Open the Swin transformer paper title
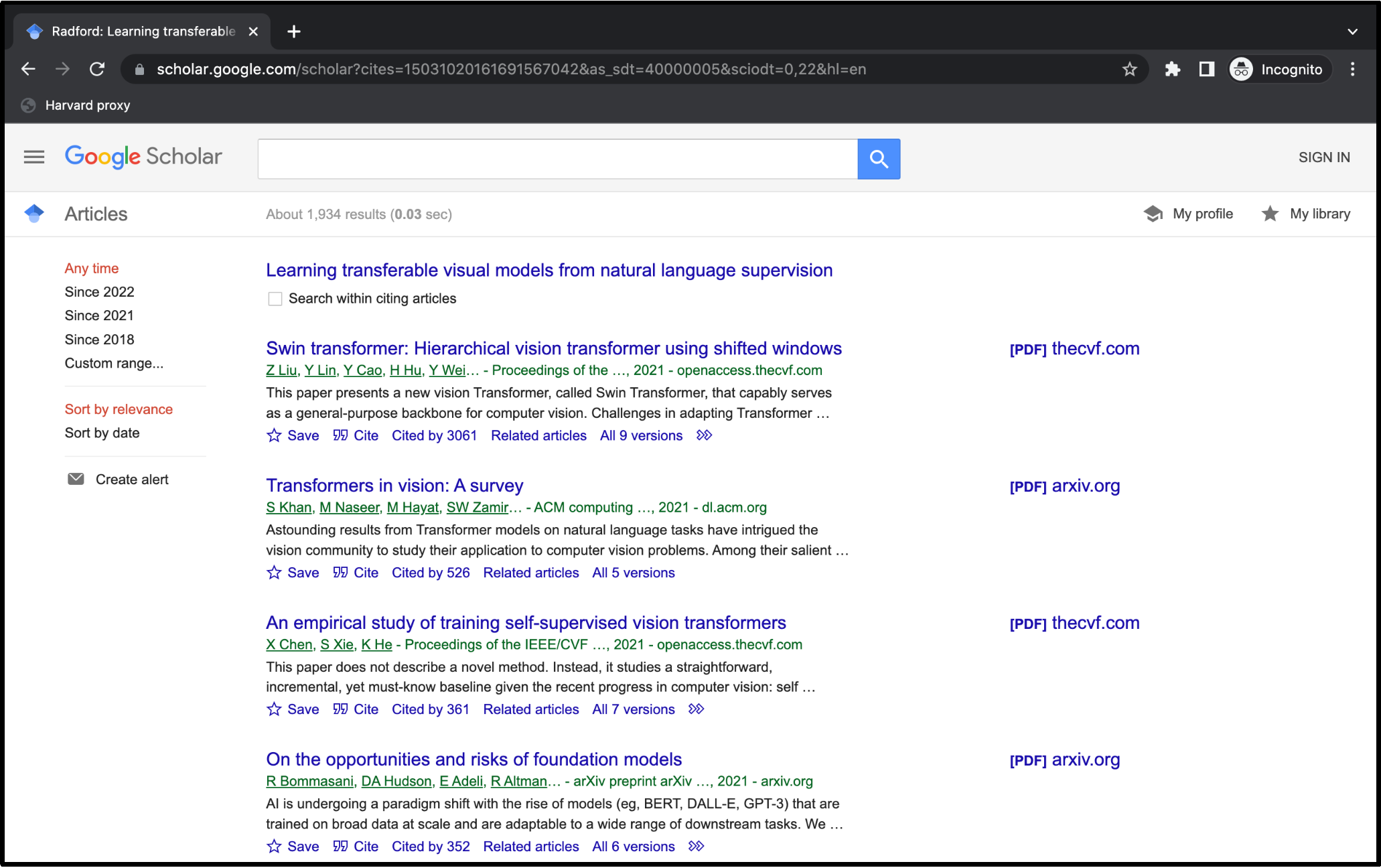Viewport: 1381px width, 868px height. (x=554, y=349)
